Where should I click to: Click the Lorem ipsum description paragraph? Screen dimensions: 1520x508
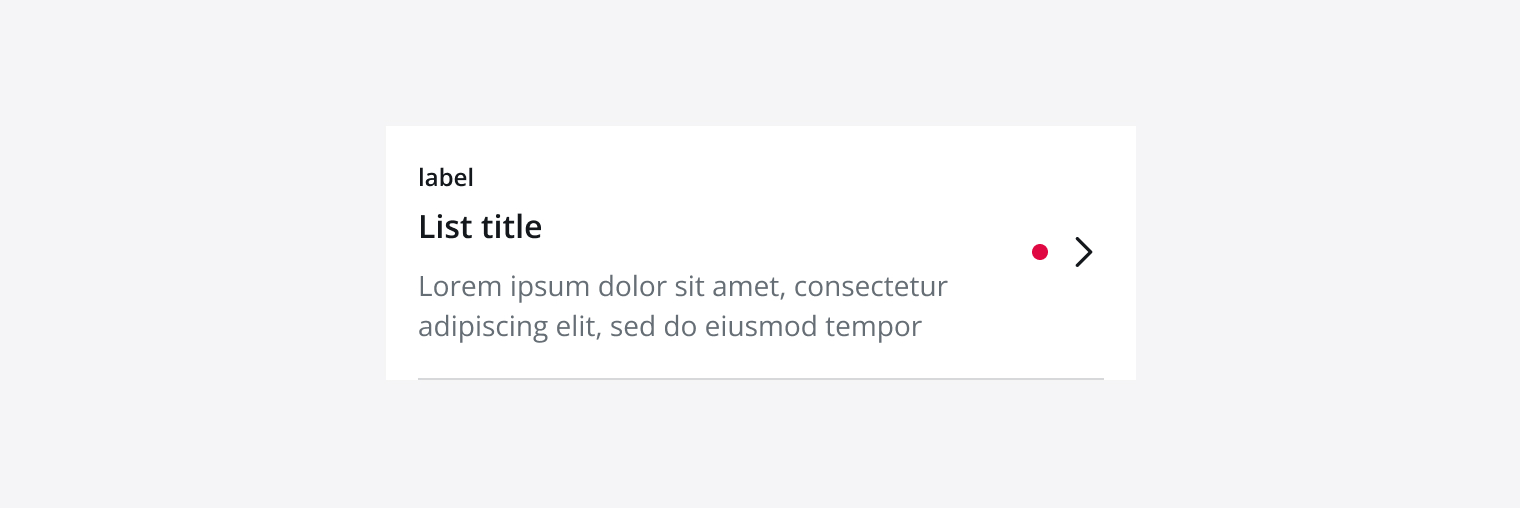[x=682, y=306]
